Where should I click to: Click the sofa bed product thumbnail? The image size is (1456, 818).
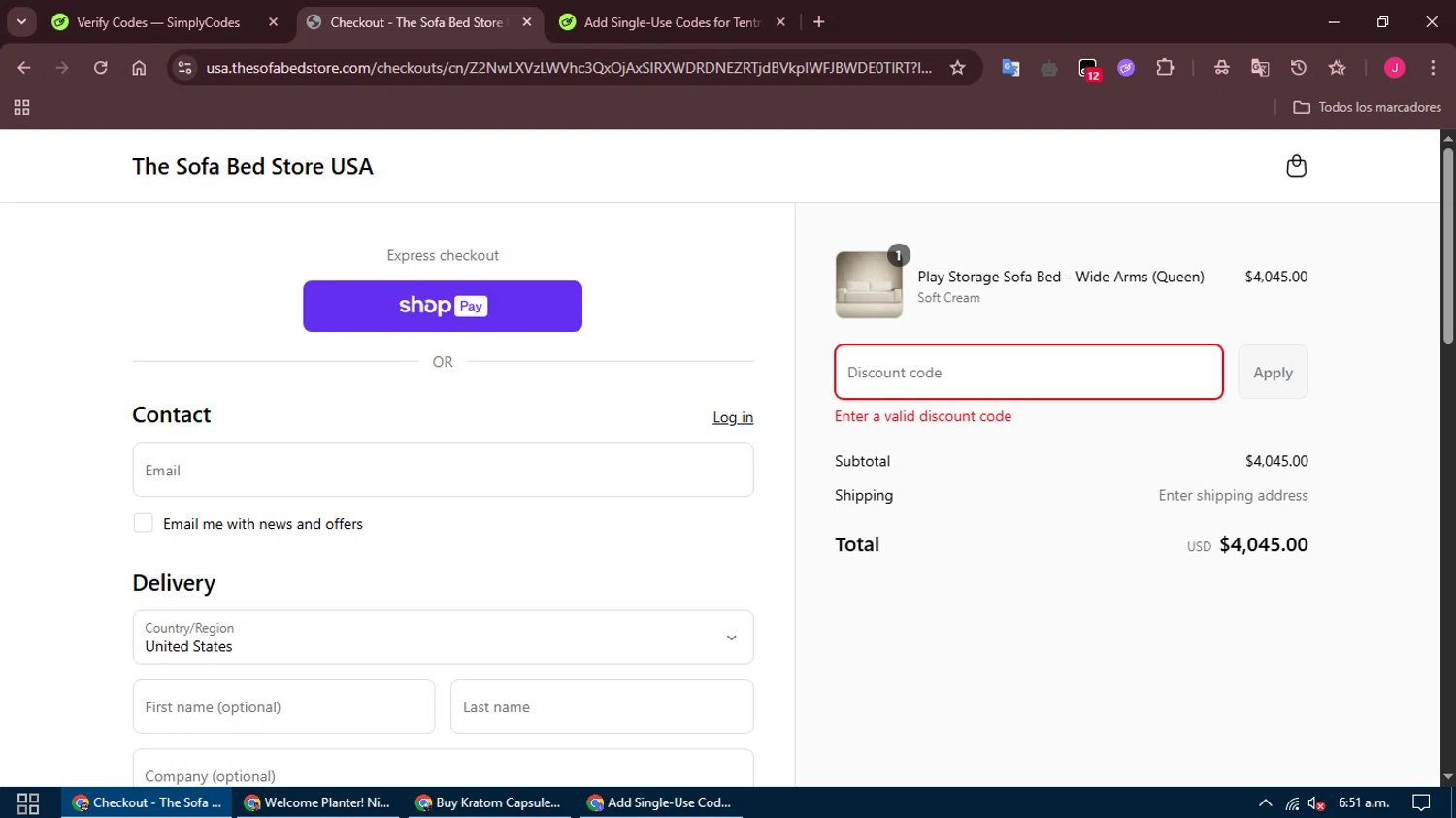point(869,285)
